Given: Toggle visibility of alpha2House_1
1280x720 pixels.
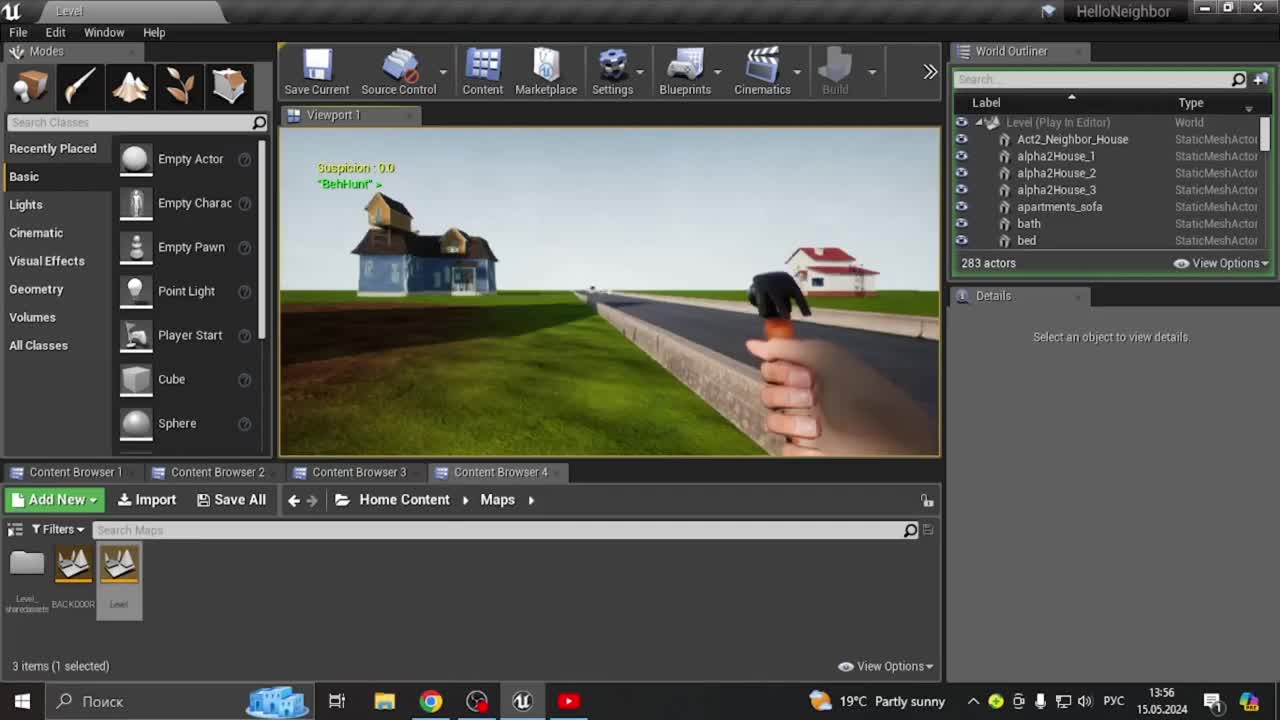Looking at the screenshot, I should [x=962, y=156].
